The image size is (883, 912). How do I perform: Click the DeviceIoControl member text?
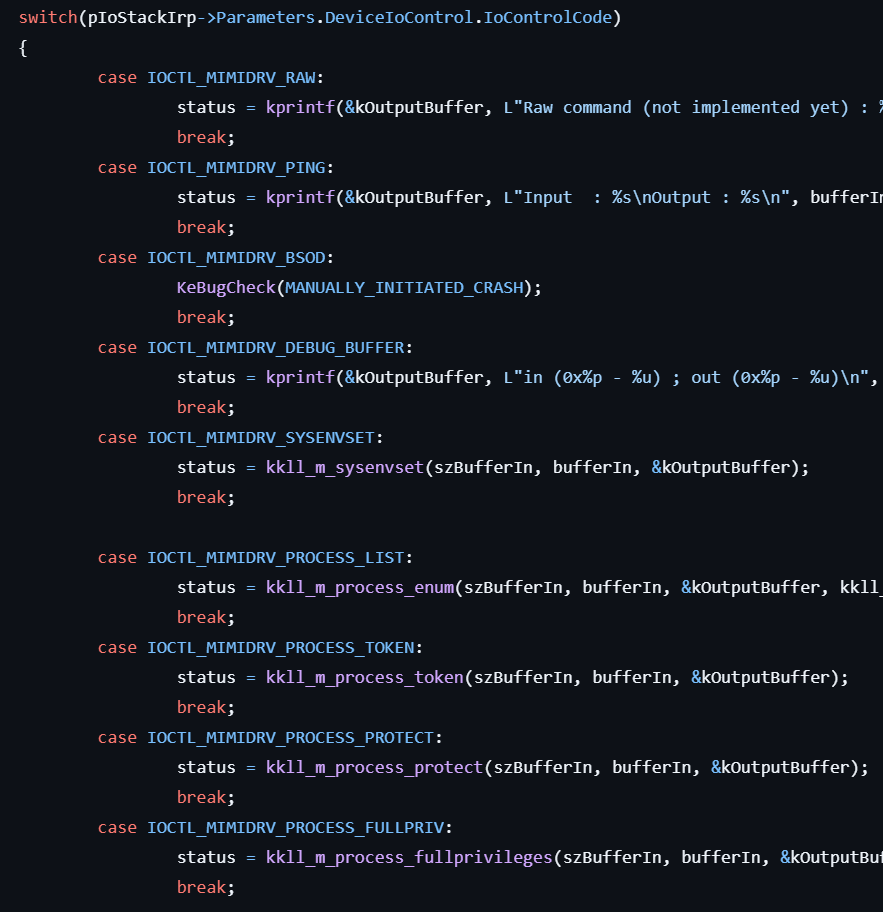pos(398,17)
